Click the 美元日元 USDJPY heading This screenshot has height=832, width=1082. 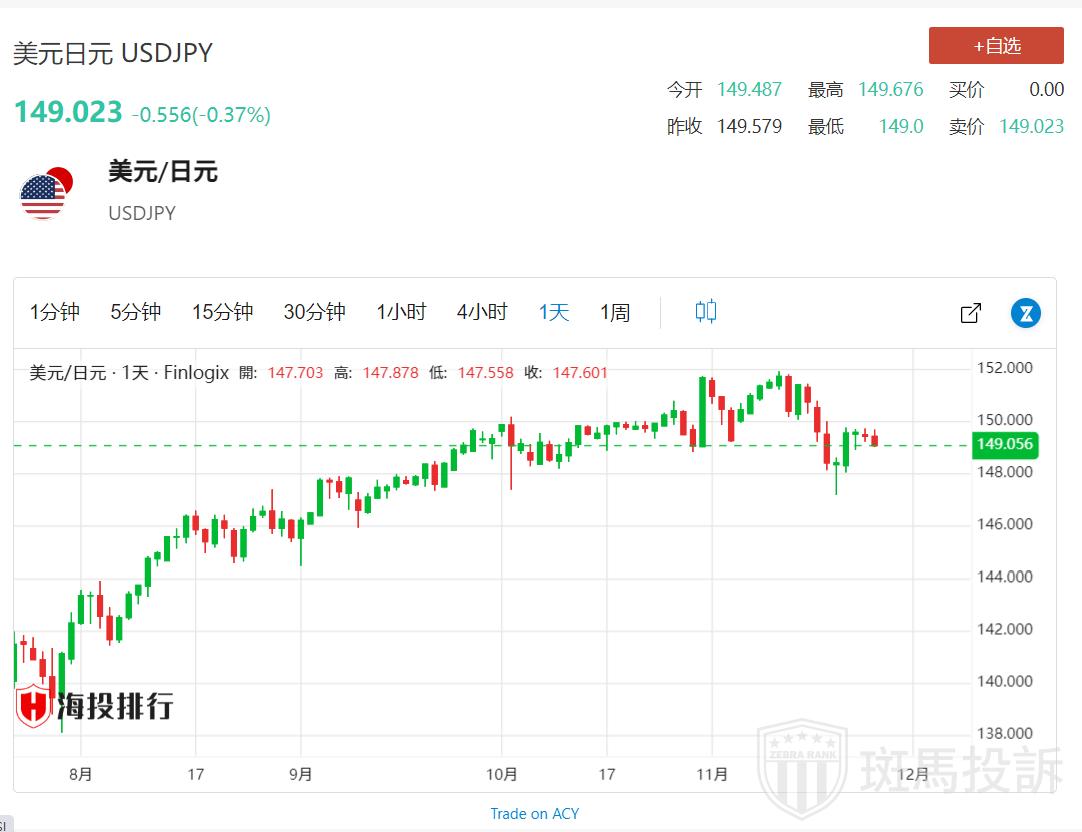(113, 53)
